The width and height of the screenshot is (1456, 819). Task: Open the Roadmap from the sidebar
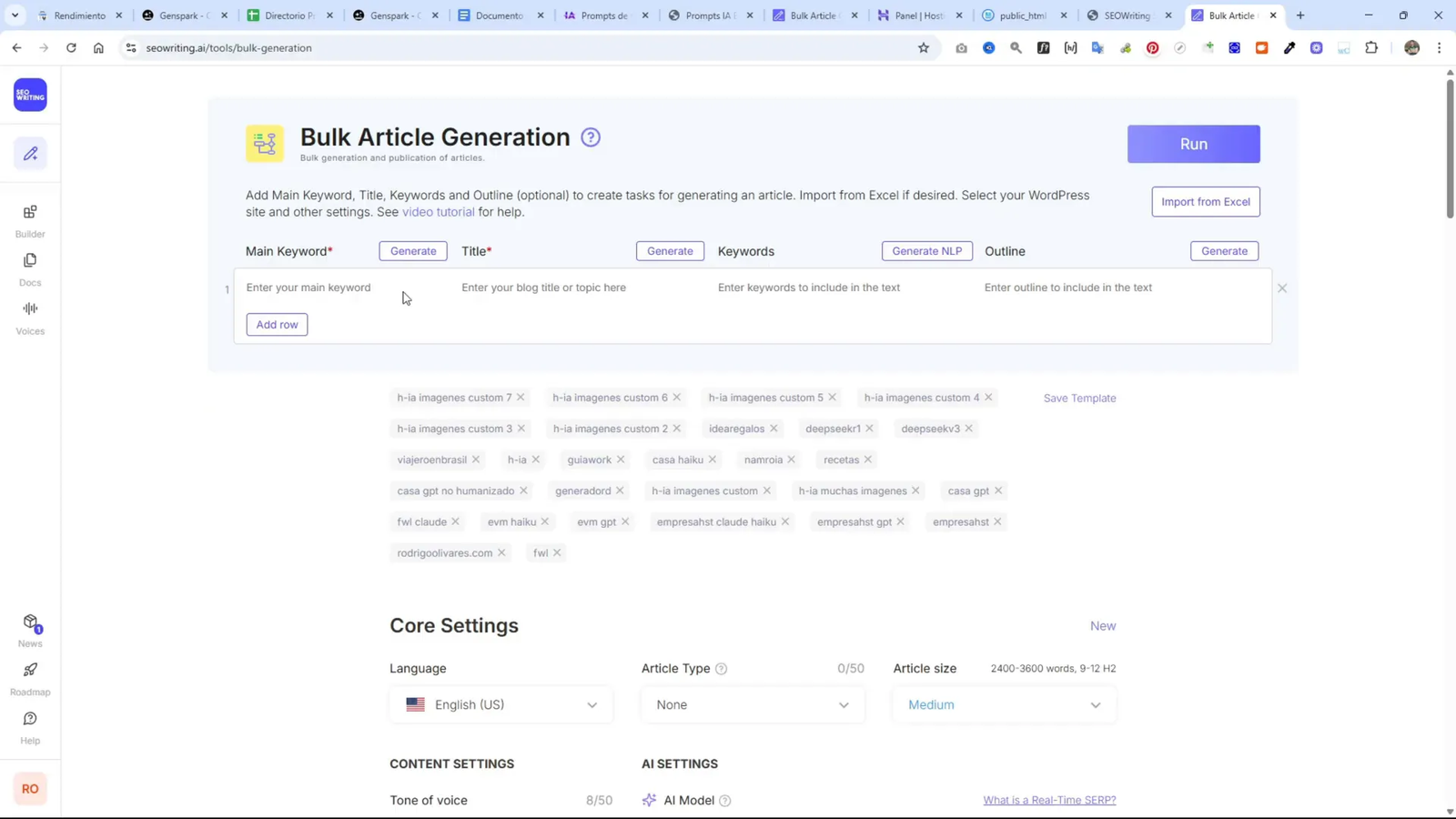30,678
